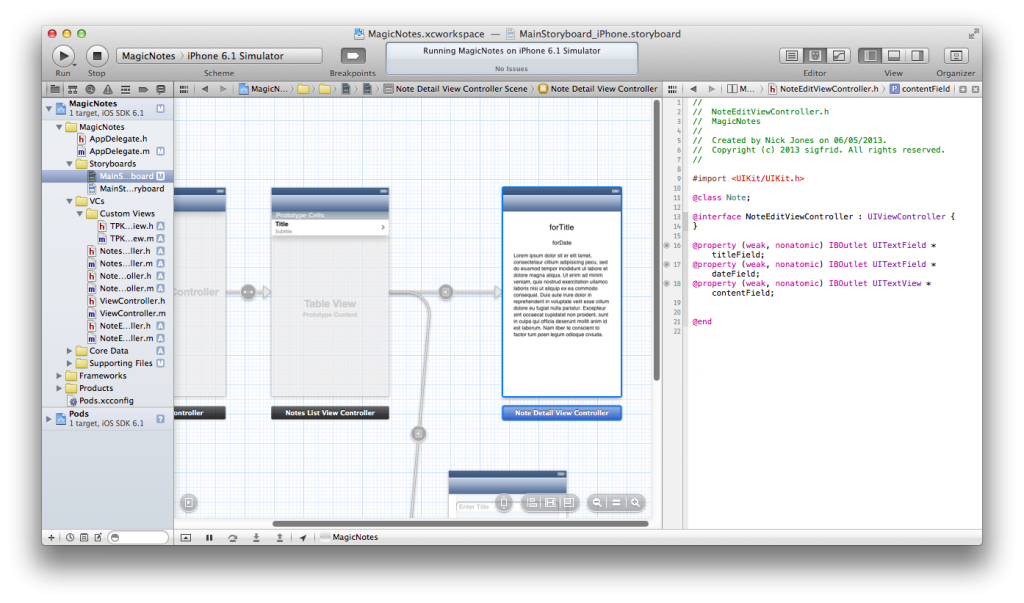
Task: Reset canvas zoom to actual size
Action: [616, 502]
